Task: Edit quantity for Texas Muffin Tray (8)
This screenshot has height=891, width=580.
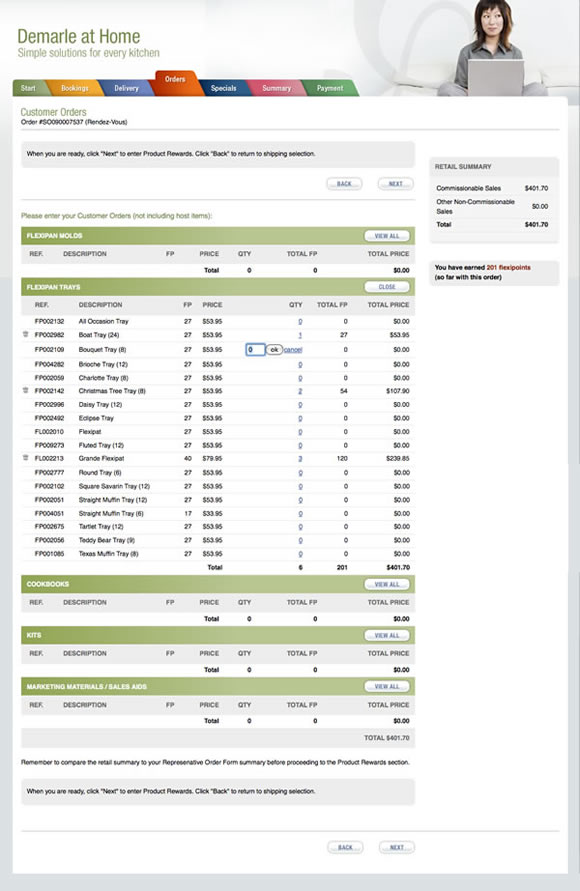Action: [300, 554]
